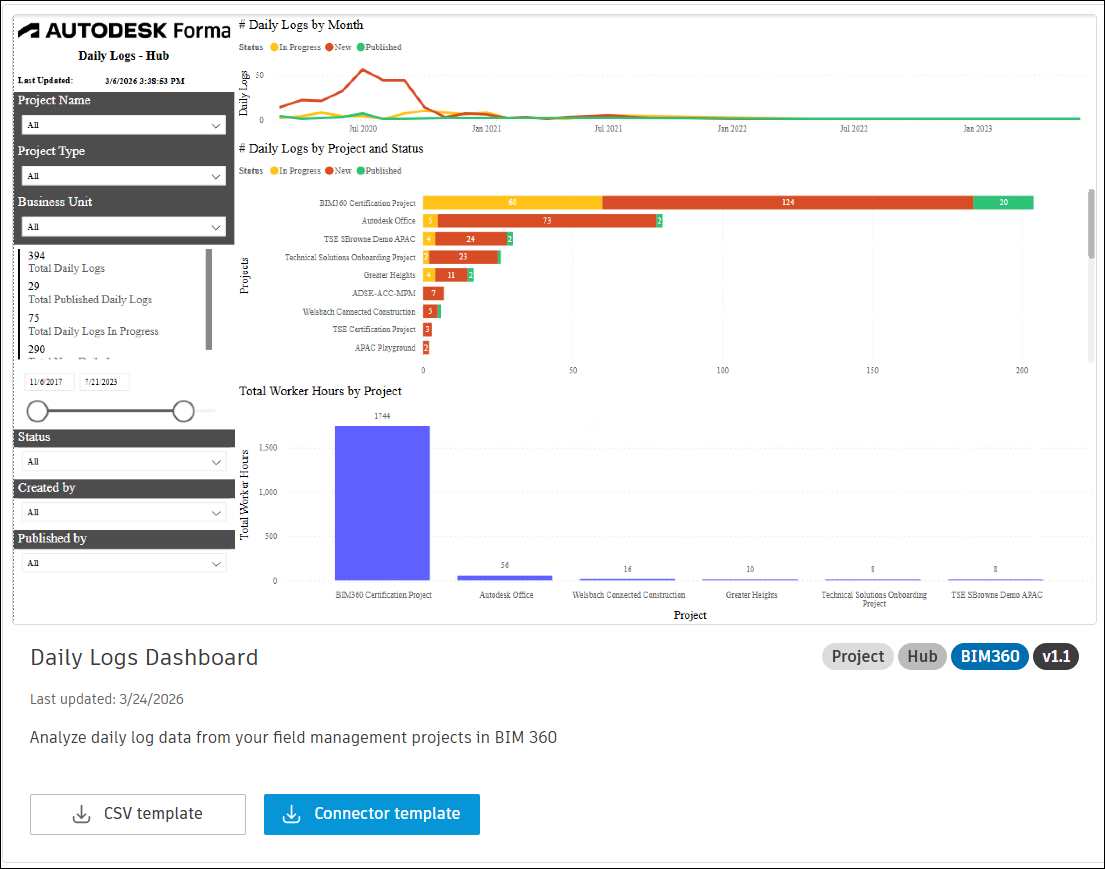The height and width of the screenshot is (869, 1105).
Task: Click the left date range slider handle
Action: [37, 411]
